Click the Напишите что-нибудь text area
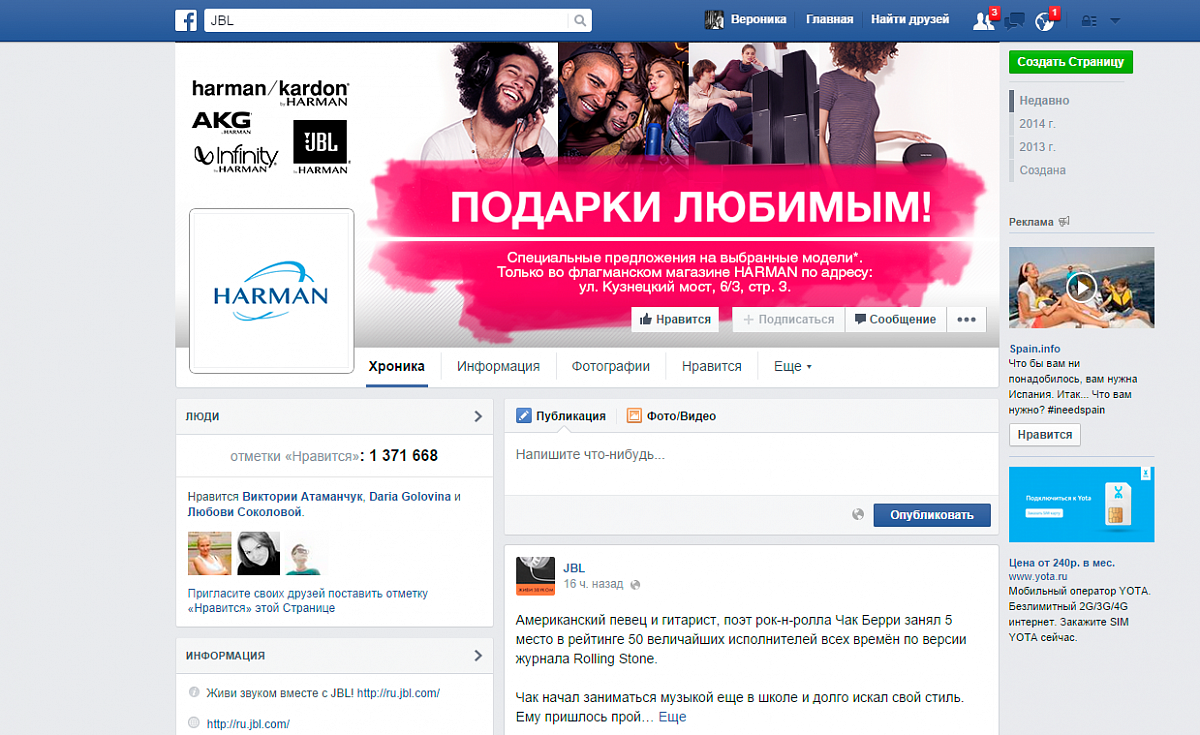This screenshot has height=735, width=1200. pyautogui.click(x=751, y=464)
